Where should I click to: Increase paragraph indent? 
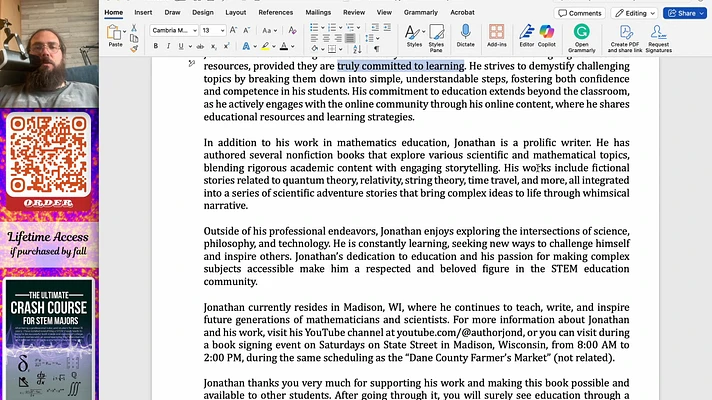[x=387, y=28]
